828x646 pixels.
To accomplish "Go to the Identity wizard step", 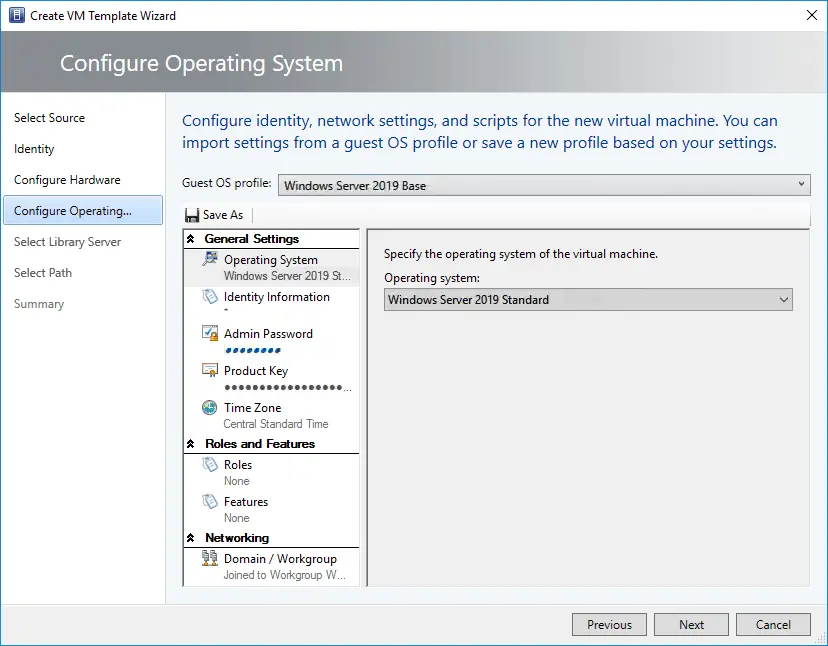I will (34, 149).
